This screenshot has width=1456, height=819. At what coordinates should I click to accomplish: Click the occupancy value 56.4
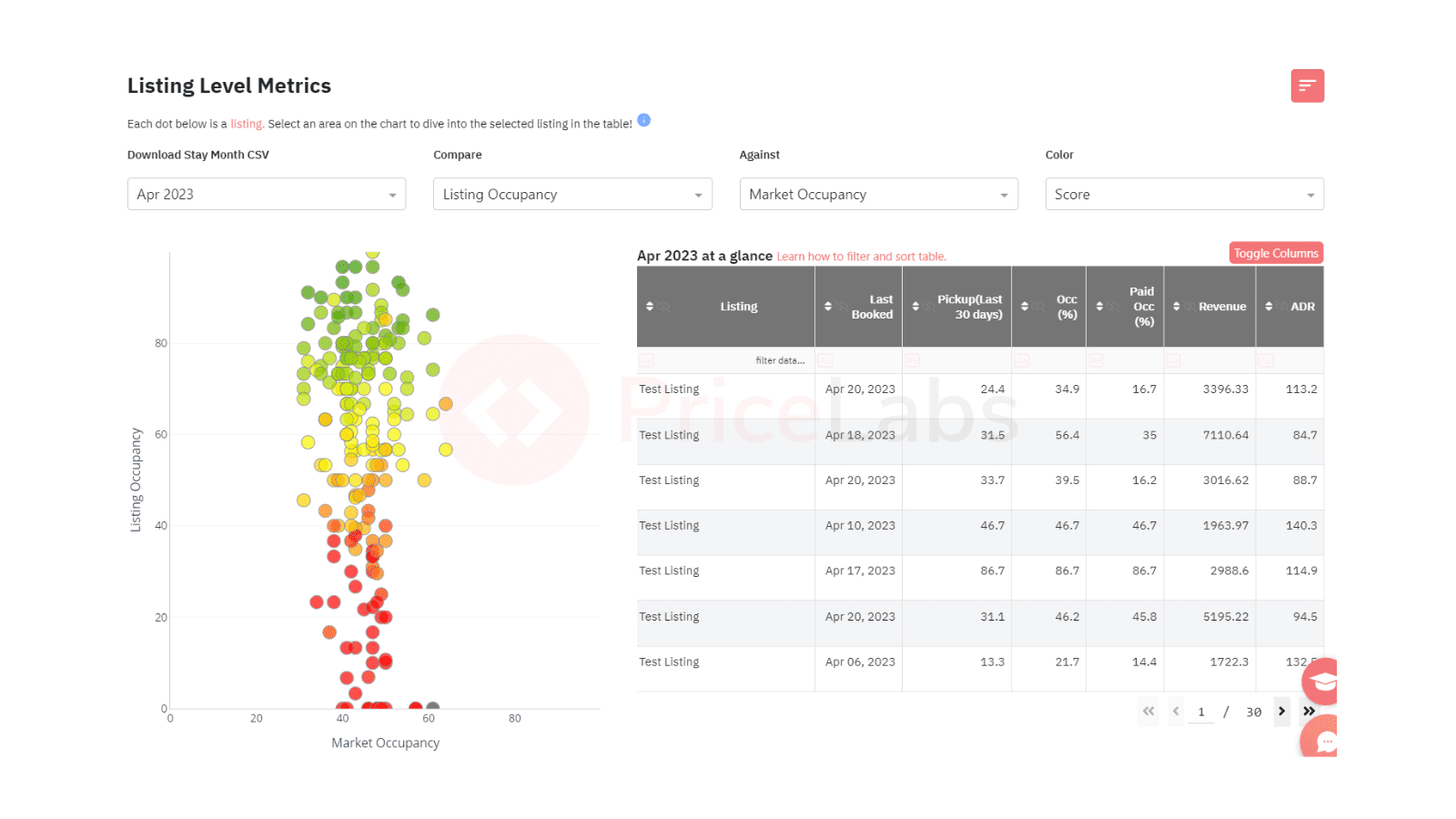click(1067, 435)
